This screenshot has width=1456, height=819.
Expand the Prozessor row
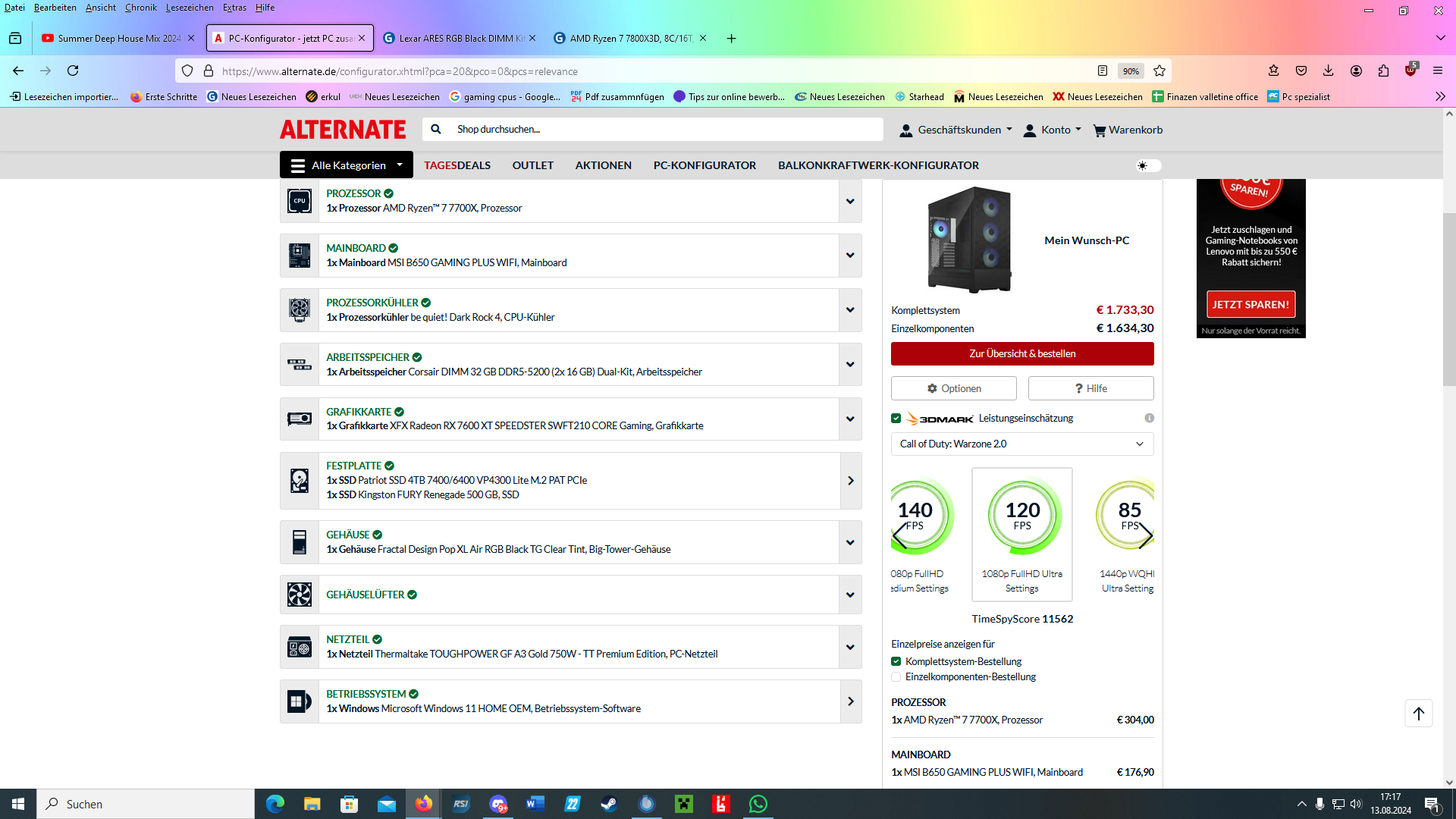pyautogui.click(x=850, y=202)
